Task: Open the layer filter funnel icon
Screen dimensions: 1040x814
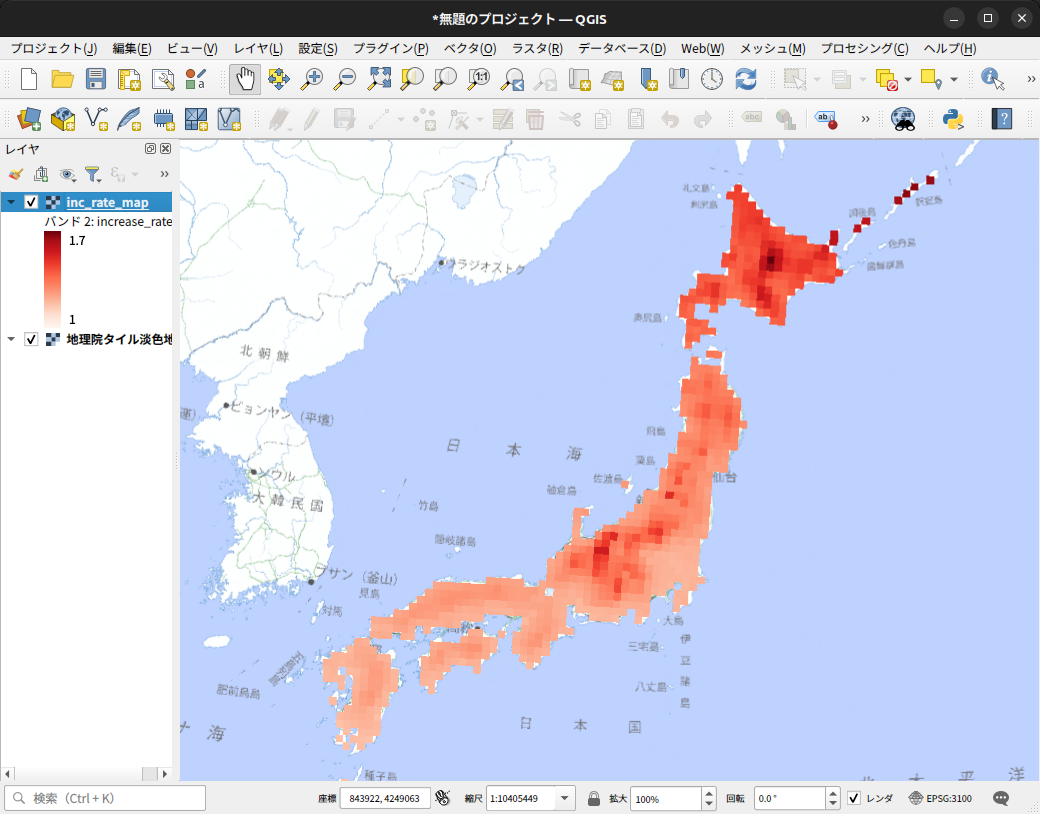Action: [93, 174]
